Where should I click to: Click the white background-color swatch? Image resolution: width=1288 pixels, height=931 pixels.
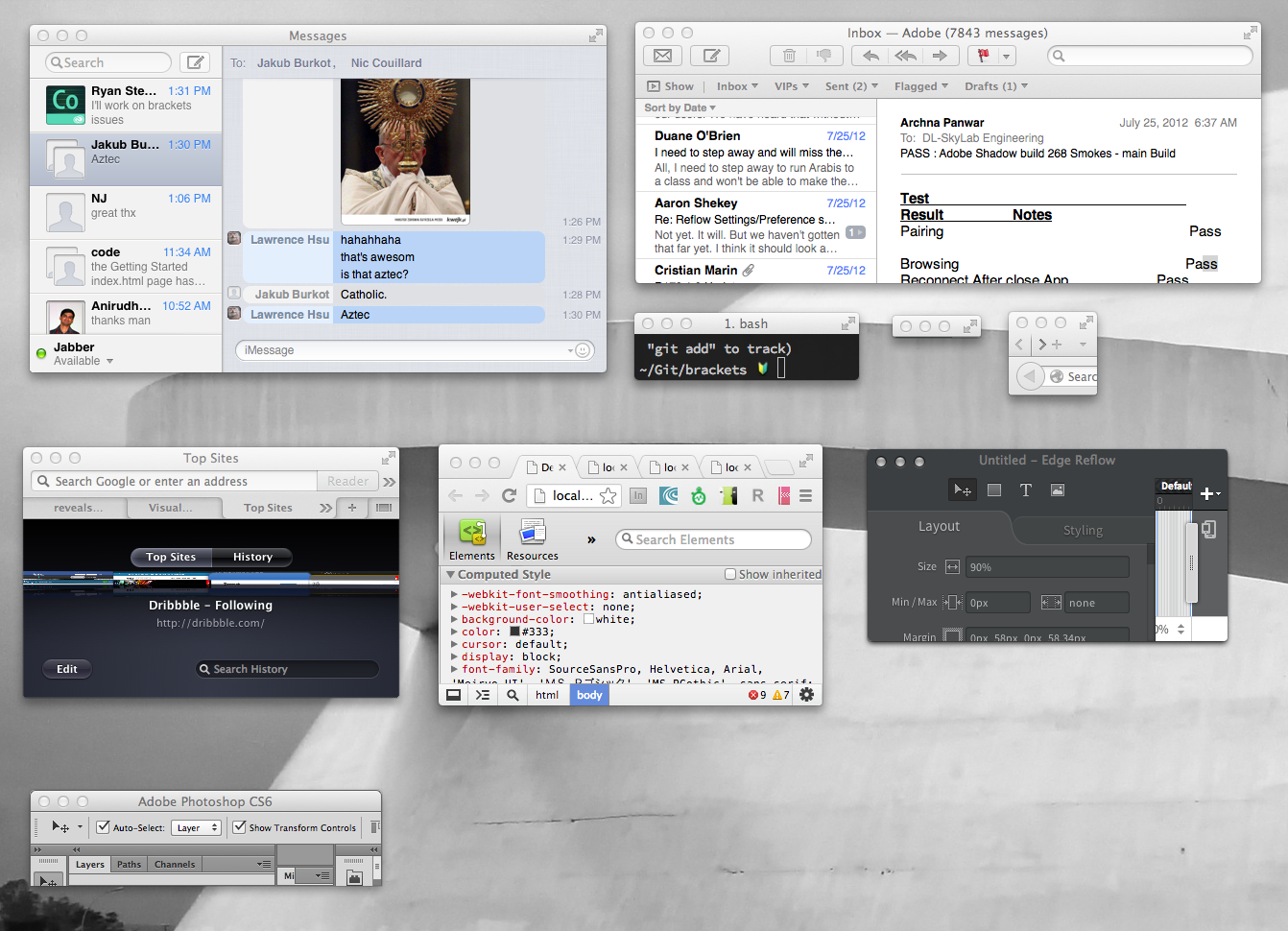[588, 619]
